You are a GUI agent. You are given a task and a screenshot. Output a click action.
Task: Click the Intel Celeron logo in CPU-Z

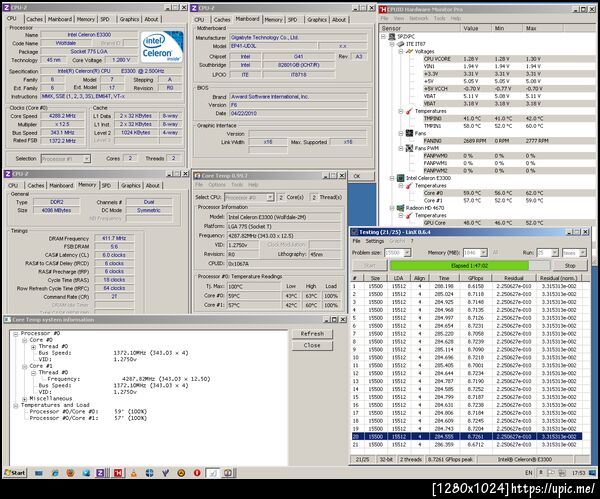click(x=162, y=47)
